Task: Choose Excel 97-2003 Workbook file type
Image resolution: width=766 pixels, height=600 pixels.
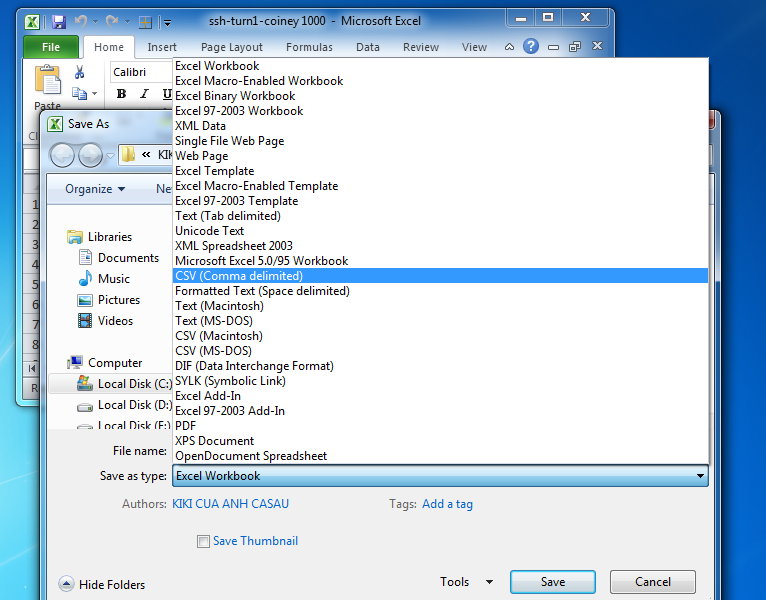Action: pyautogui.click(x=441, y=111)
